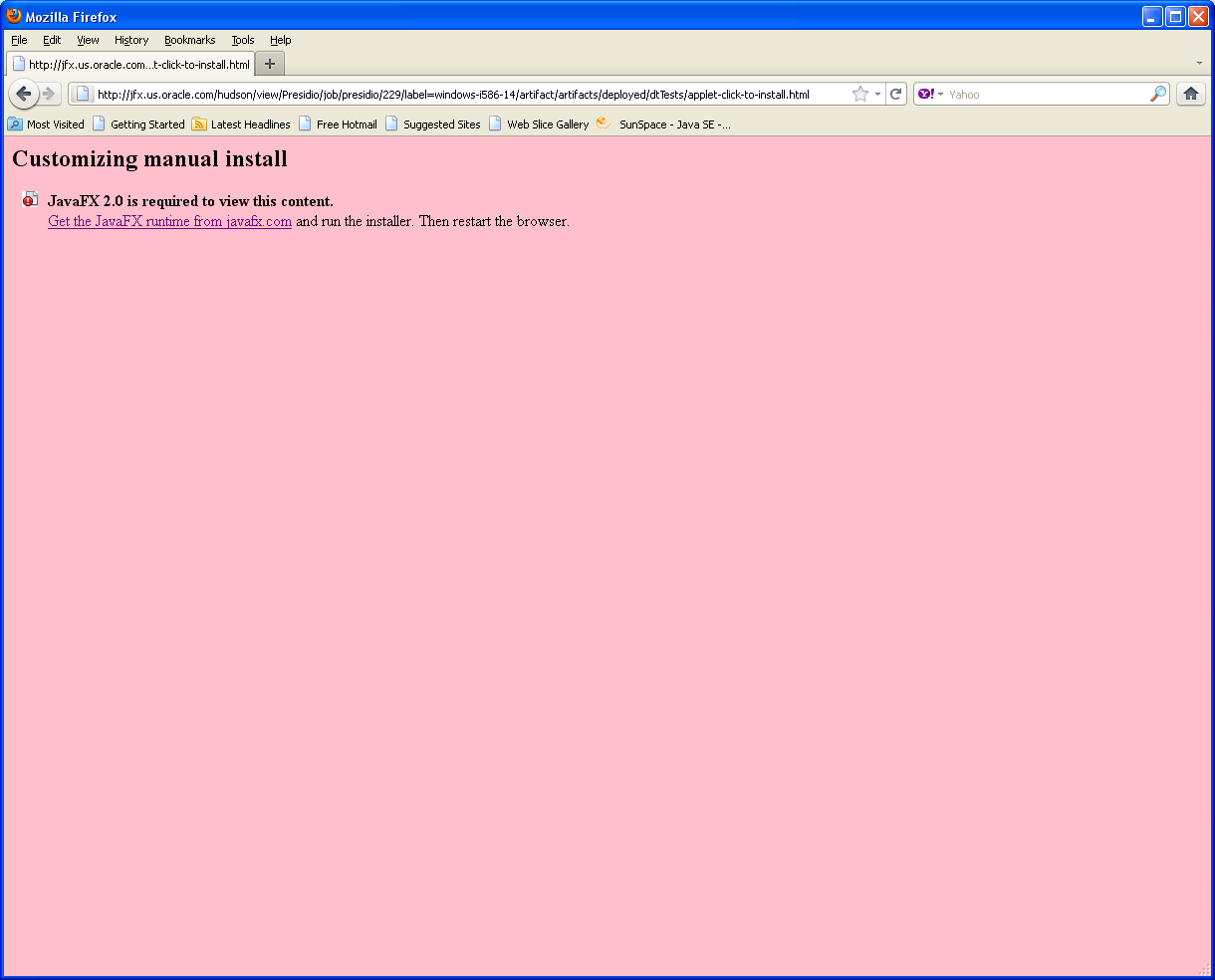Click the search magnifier icon
Viewport: 1215px width, 980px height.
click(1158, 94)
